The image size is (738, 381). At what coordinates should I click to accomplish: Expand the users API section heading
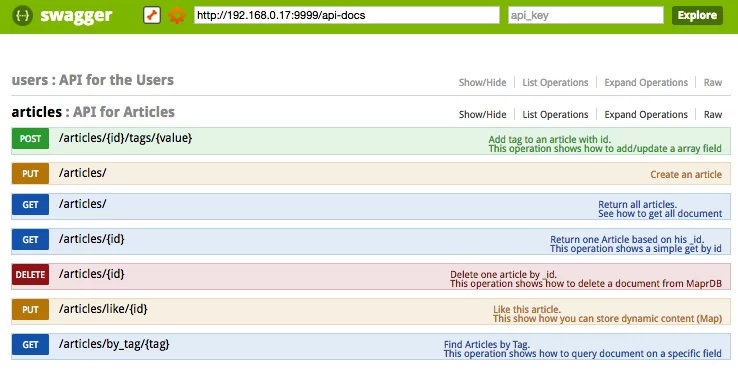(93, 80)
